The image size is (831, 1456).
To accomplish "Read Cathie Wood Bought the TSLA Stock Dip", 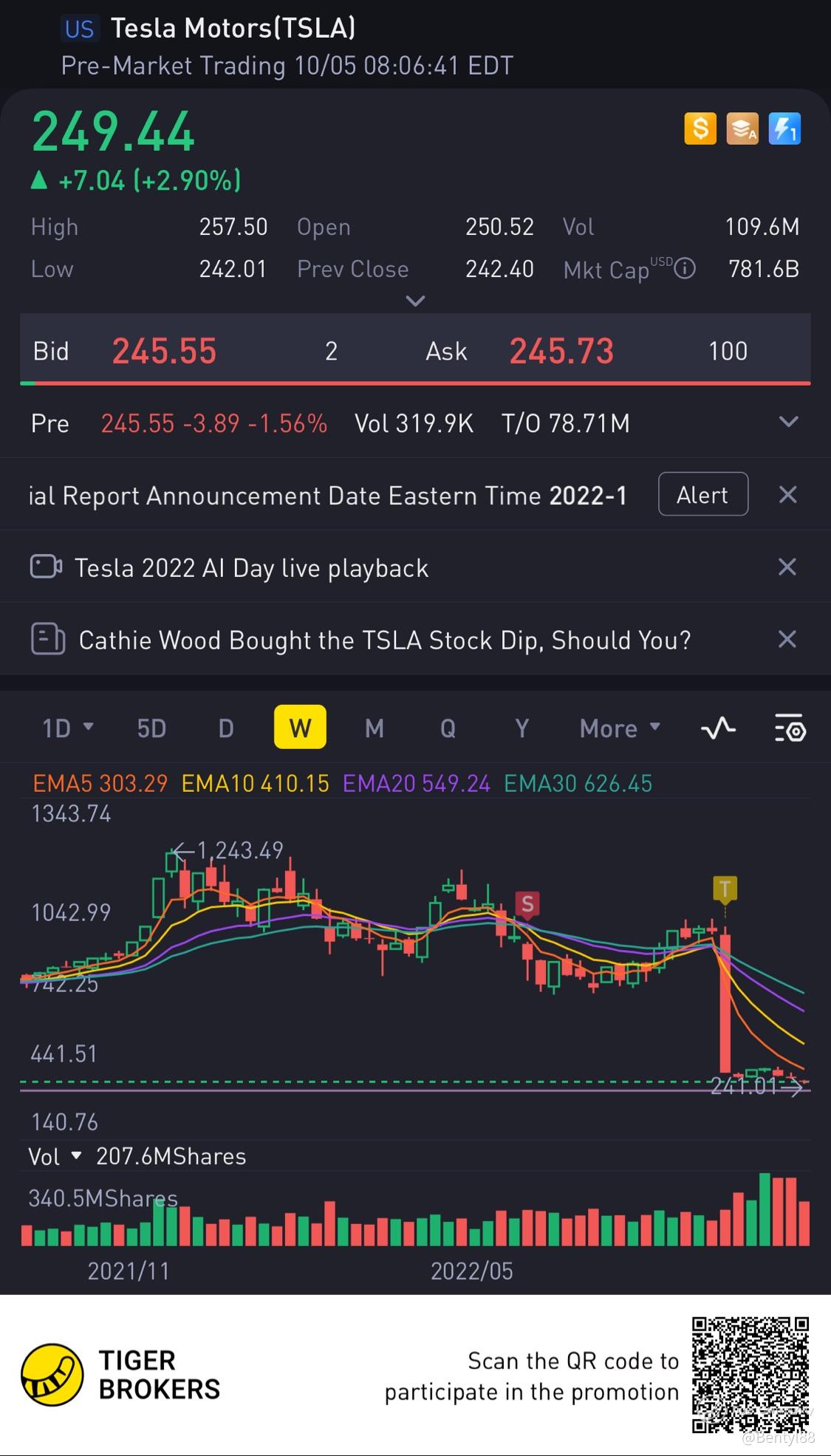I will [385, 640].
